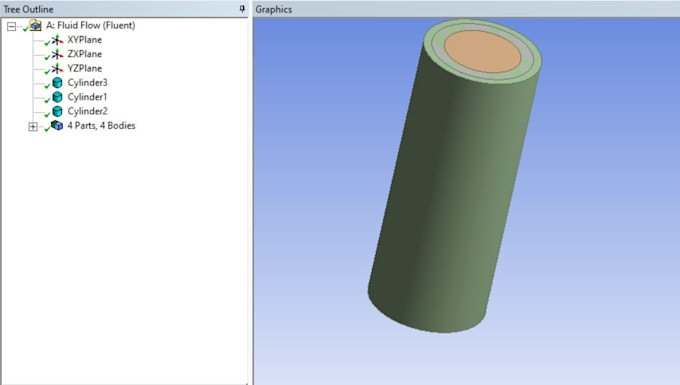680x385 pixels.
Task: Click the 4 Parts, 4 Bodies icon
Action: (x=57, y=125)
